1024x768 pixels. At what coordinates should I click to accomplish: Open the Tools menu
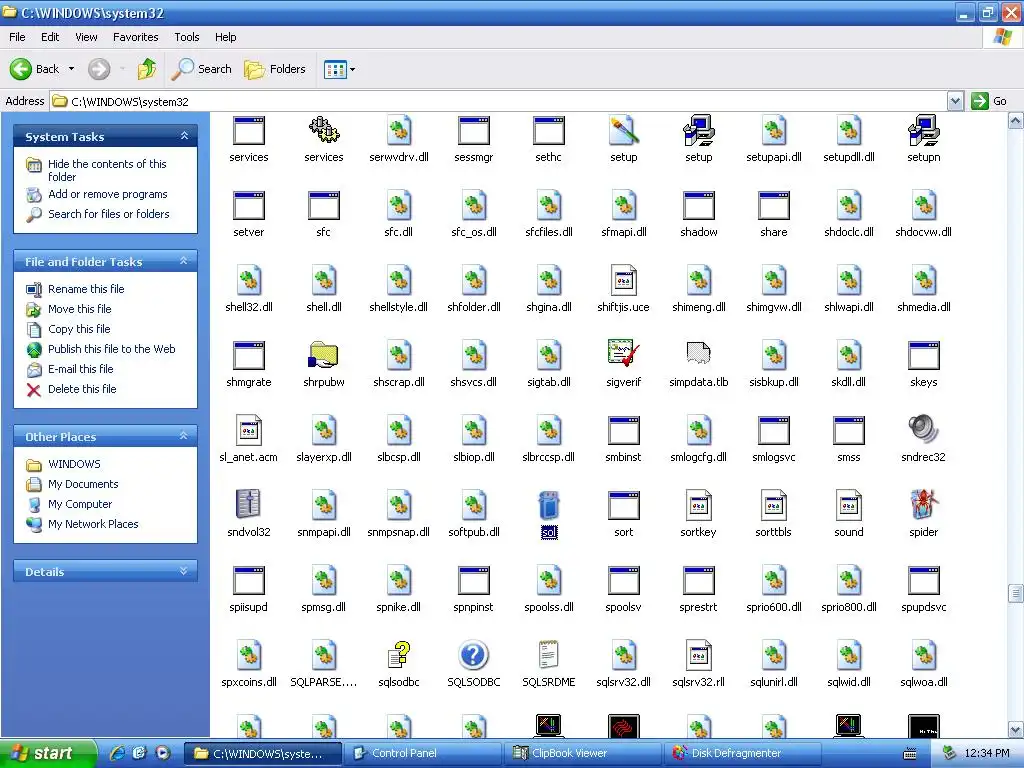(x=187, y=37)
